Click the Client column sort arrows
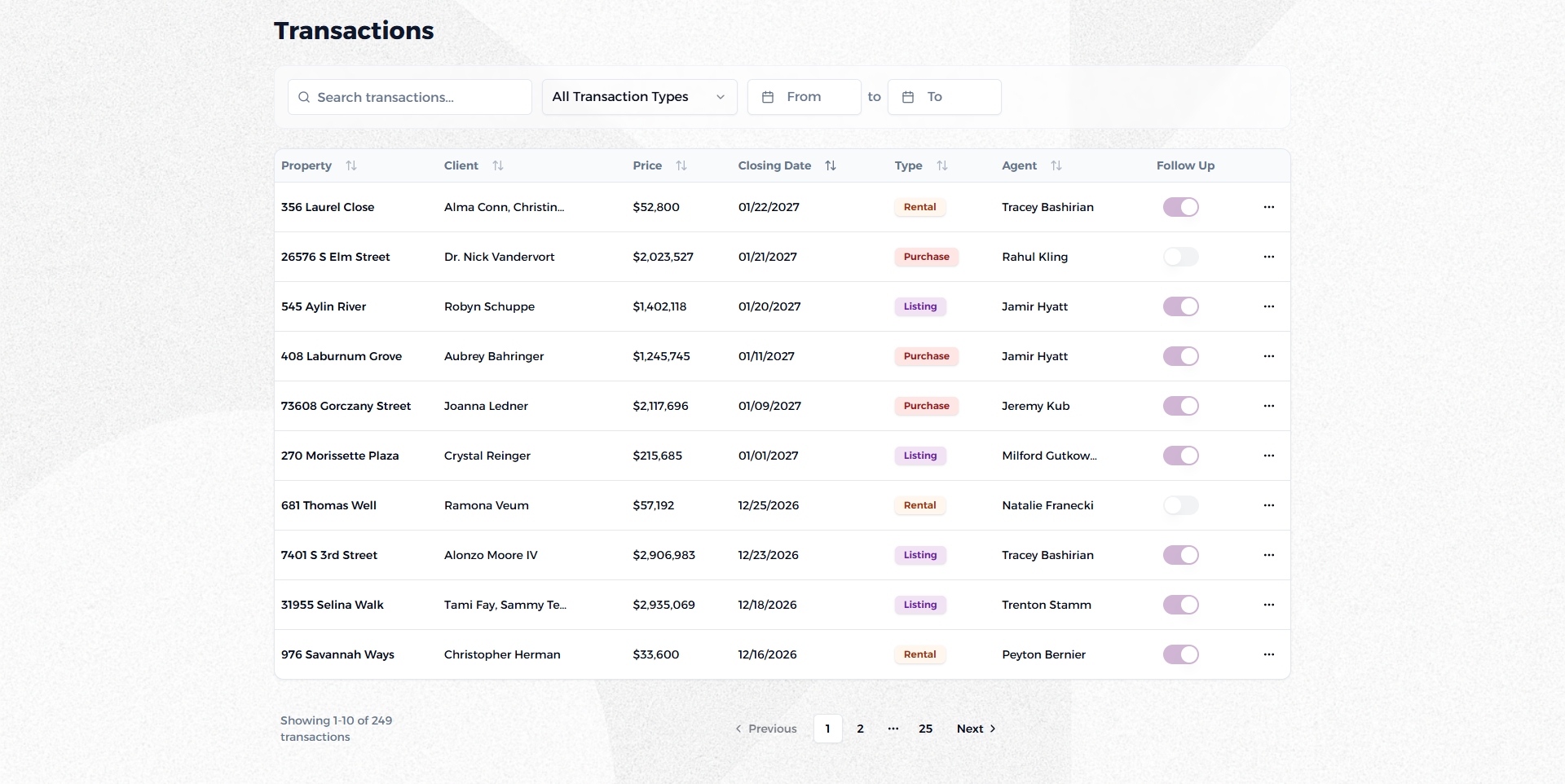Viewport: 1565px width, 784px height. (x=498, y=165)
